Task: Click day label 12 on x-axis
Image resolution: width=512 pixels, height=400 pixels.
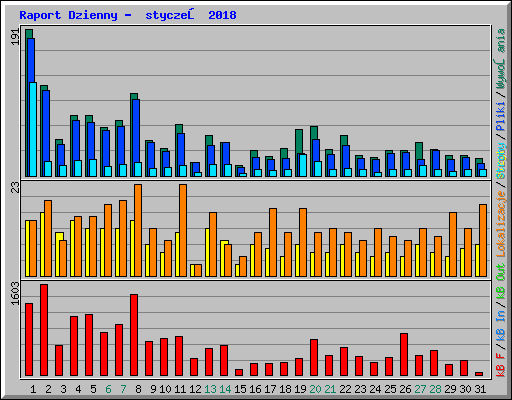Action: click(195, 389)
